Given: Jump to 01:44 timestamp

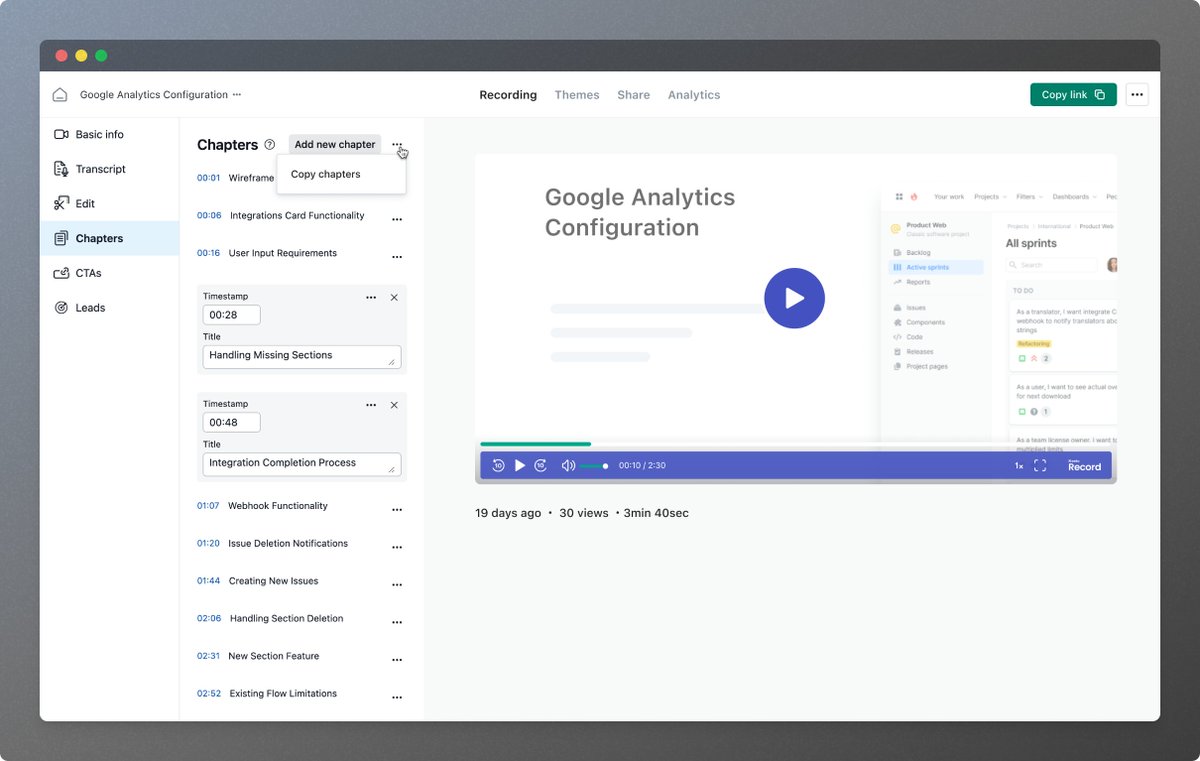Looking at the screenshot, I should 209,581.
